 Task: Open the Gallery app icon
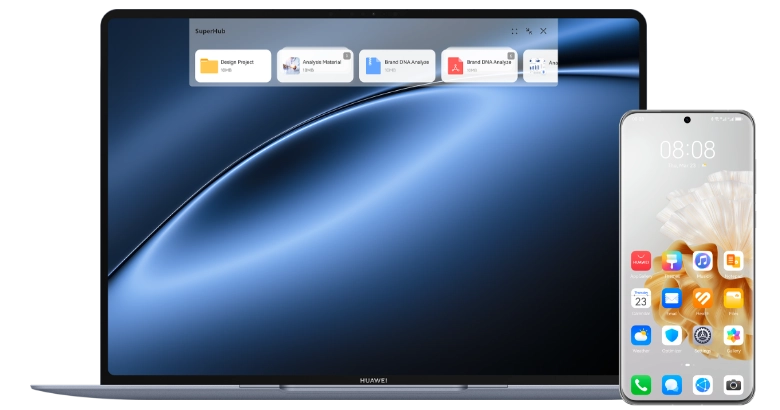point(733,336)
